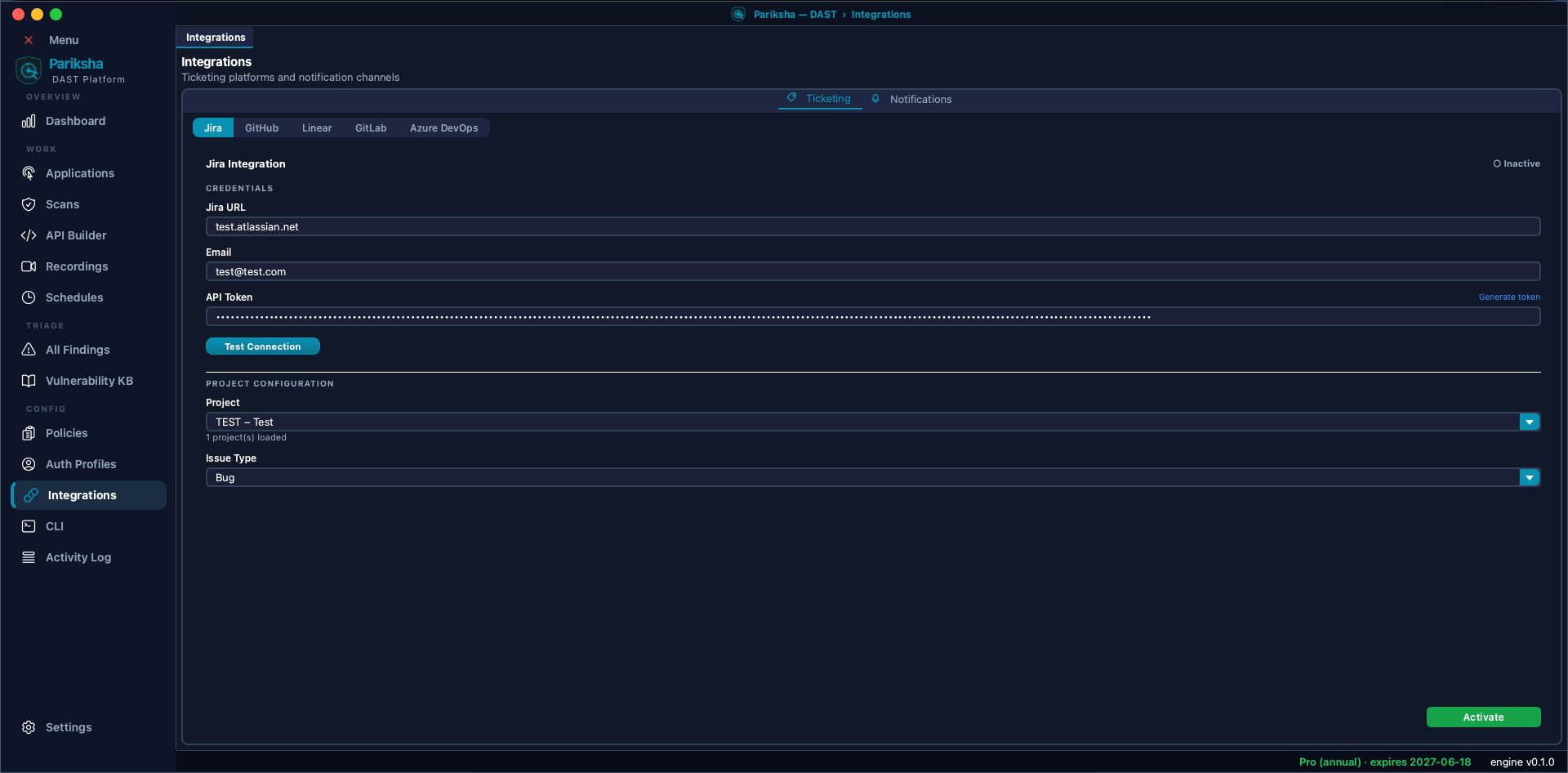This screenshot has width=1568, height=773.
Task: Click the Pariksha logo in title bar
Action: (x=738, y=14)
